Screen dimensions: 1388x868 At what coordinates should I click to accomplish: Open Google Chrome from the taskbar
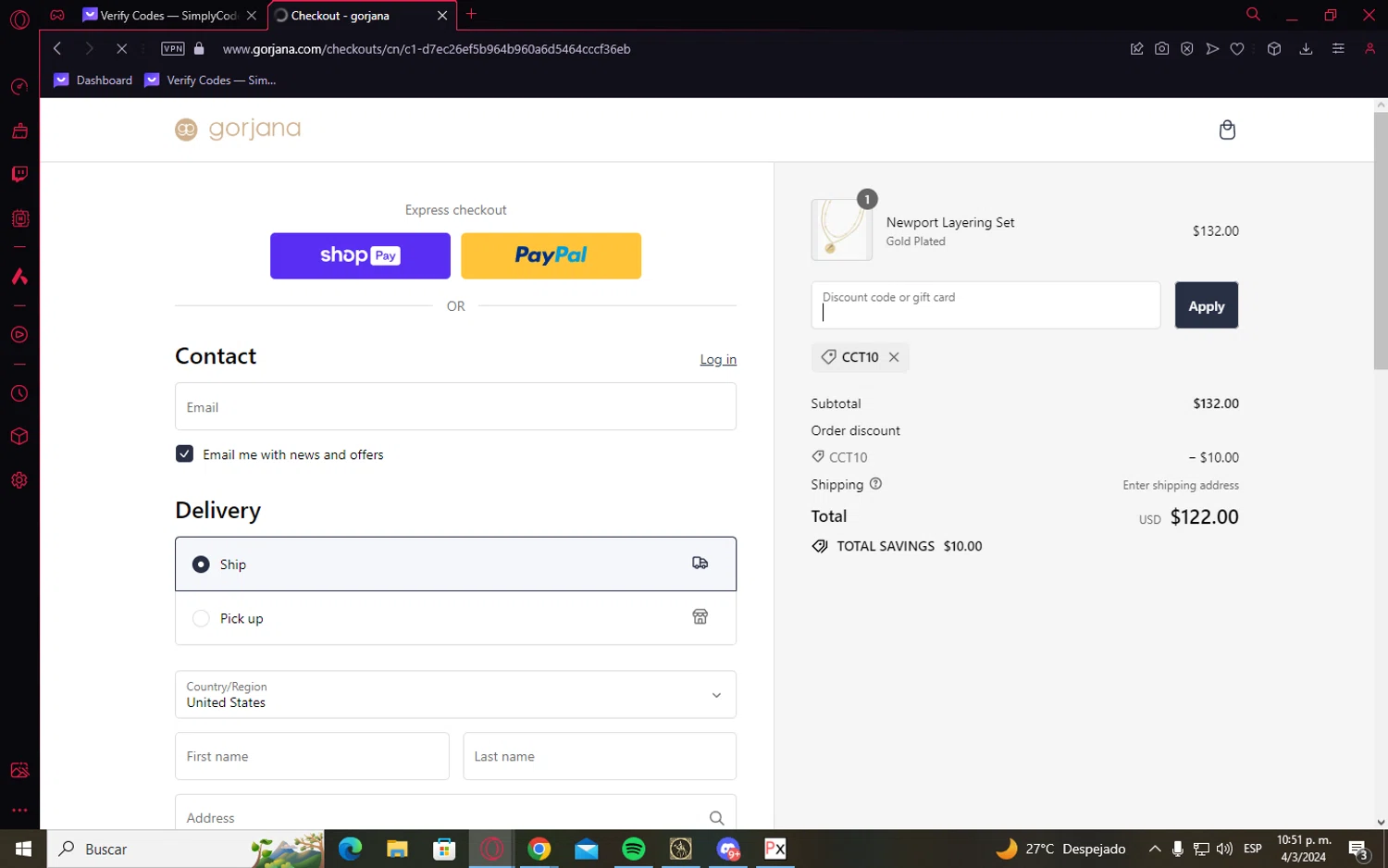[x=539, y=849]
